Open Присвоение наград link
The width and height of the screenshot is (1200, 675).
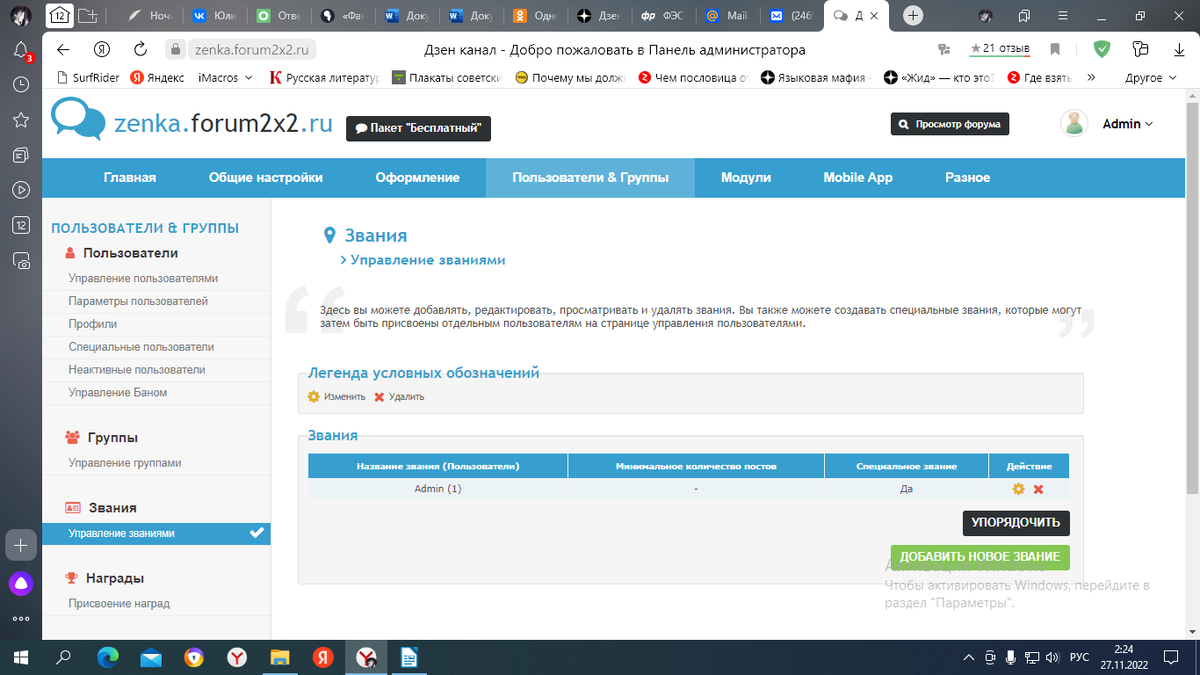[119, 603]
